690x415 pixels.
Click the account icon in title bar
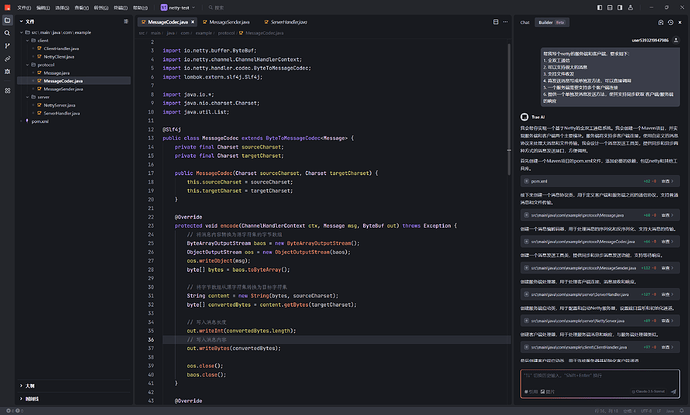click(630, 7)
